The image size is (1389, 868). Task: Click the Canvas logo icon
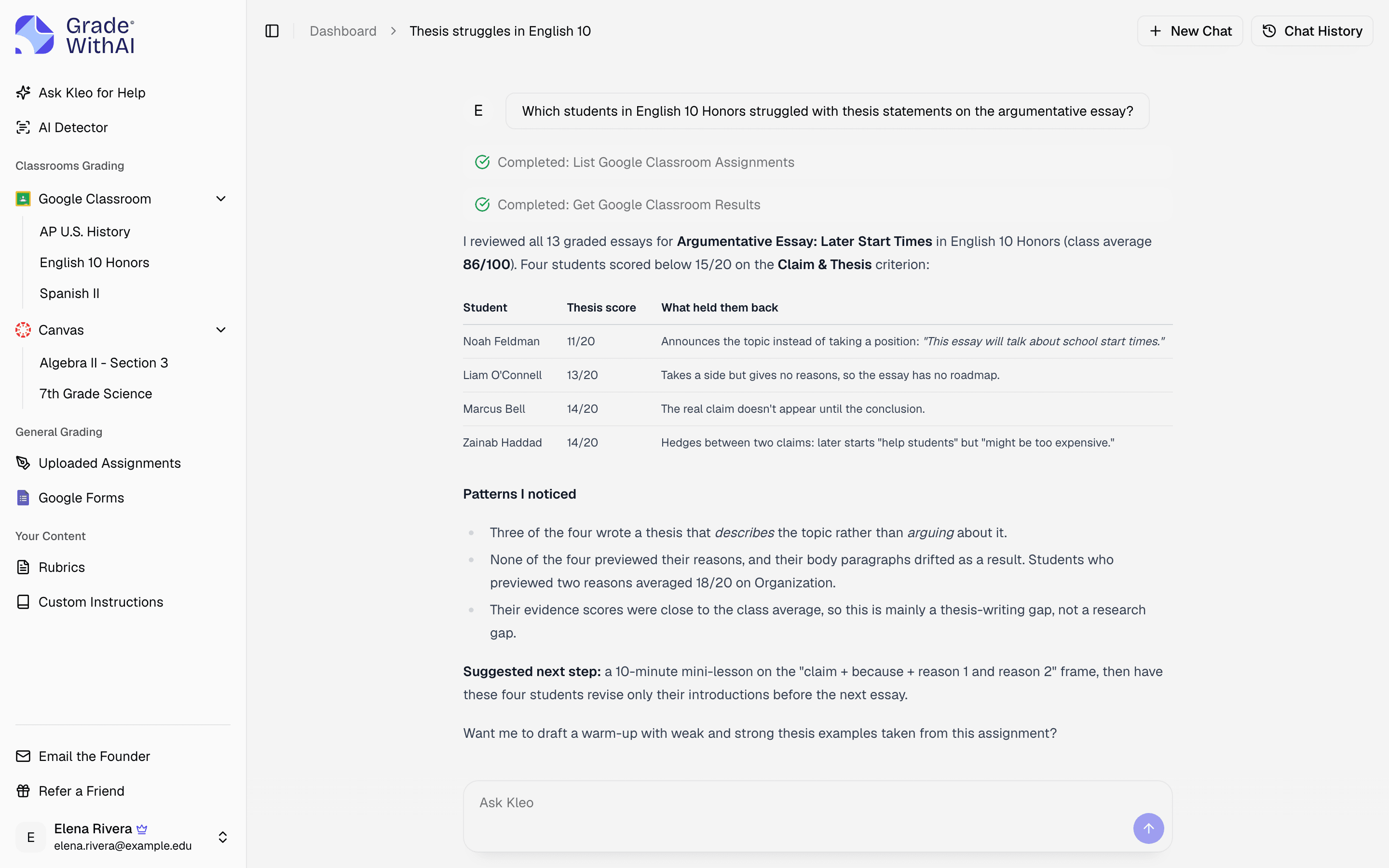click(23, 330)
